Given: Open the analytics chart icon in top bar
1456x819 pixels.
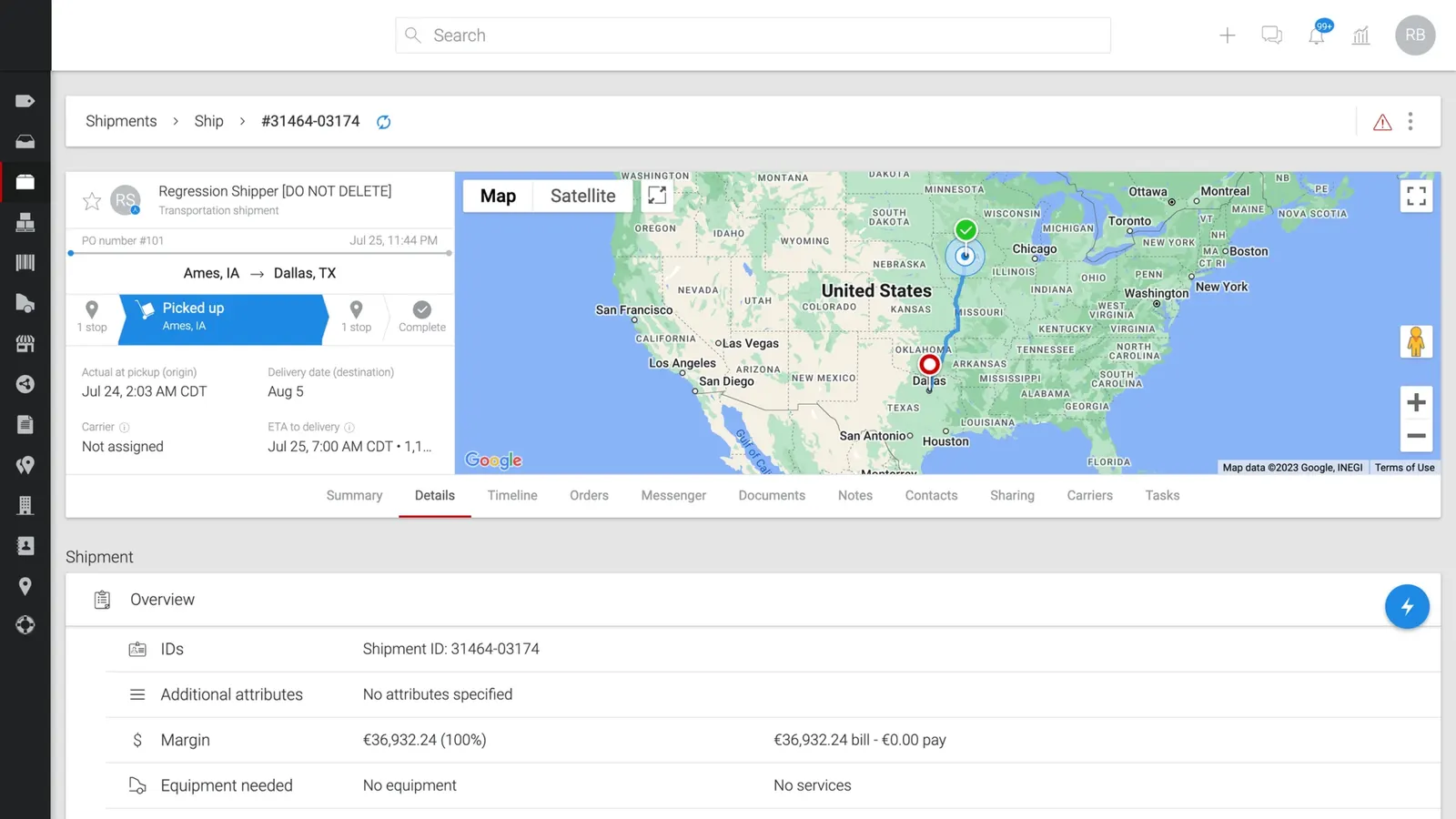Looking at the screenshot, I should tap(1360, 35).
